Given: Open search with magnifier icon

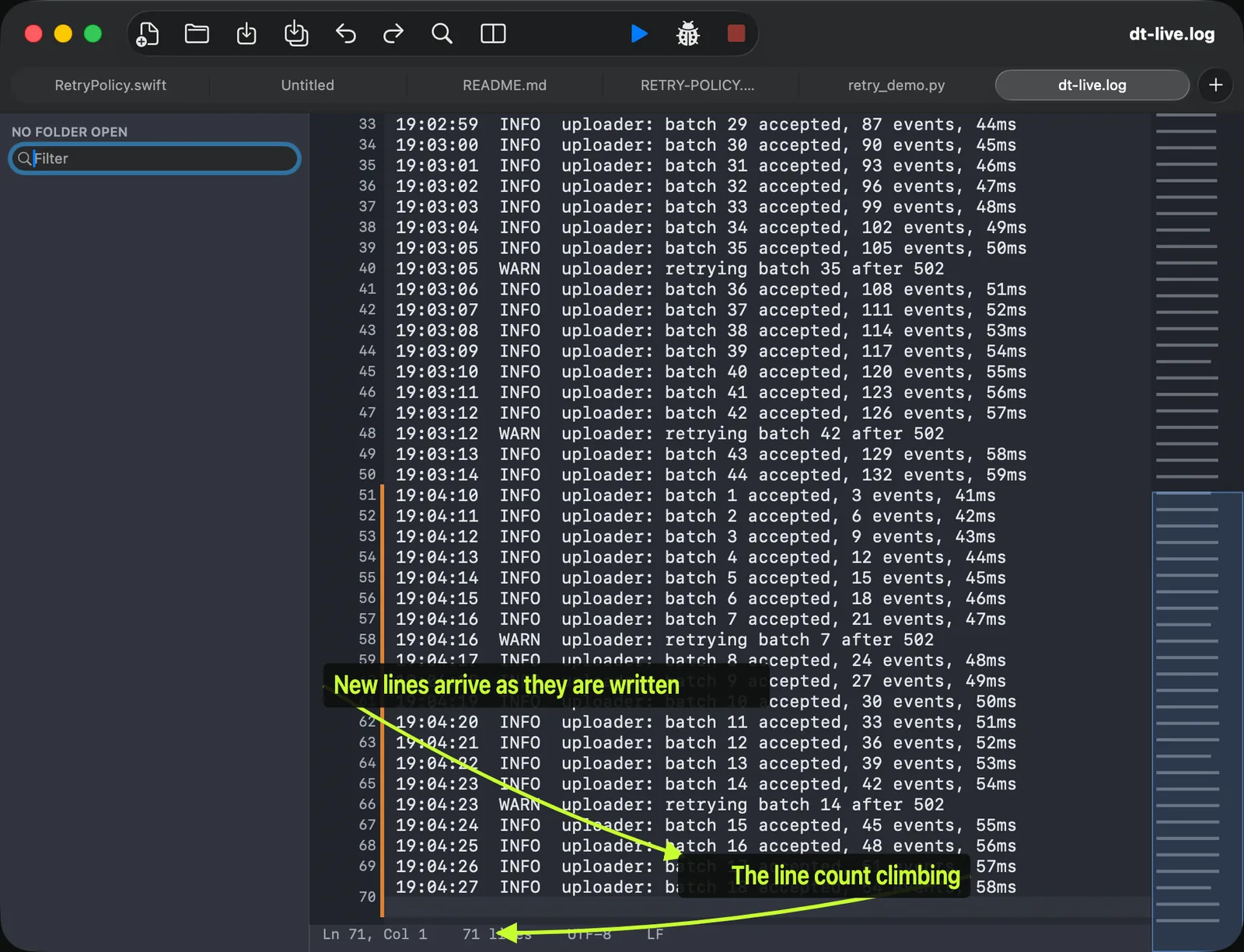Looking at the screenshot, I should point(442,33).
